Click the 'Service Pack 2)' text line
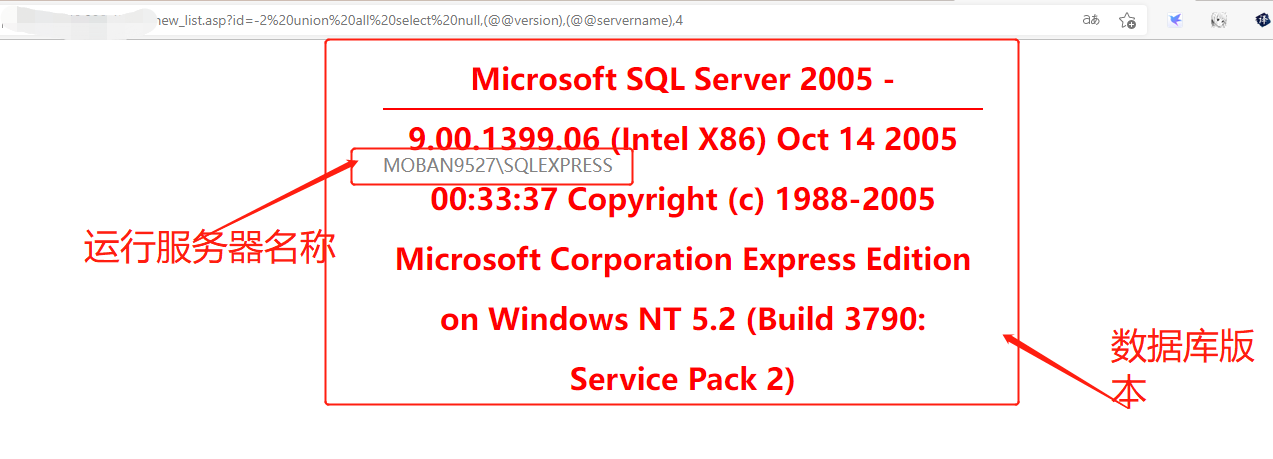1273x459 pixels. (683, 379)
